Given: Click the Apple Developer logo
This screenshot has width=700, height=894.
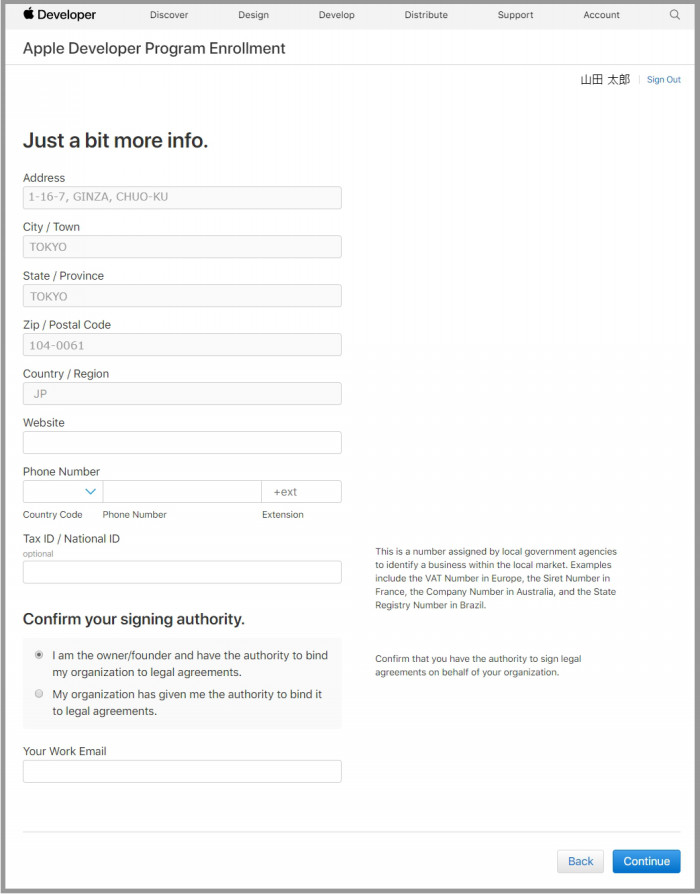Looking at the screenshot, I should coord(59,14).
